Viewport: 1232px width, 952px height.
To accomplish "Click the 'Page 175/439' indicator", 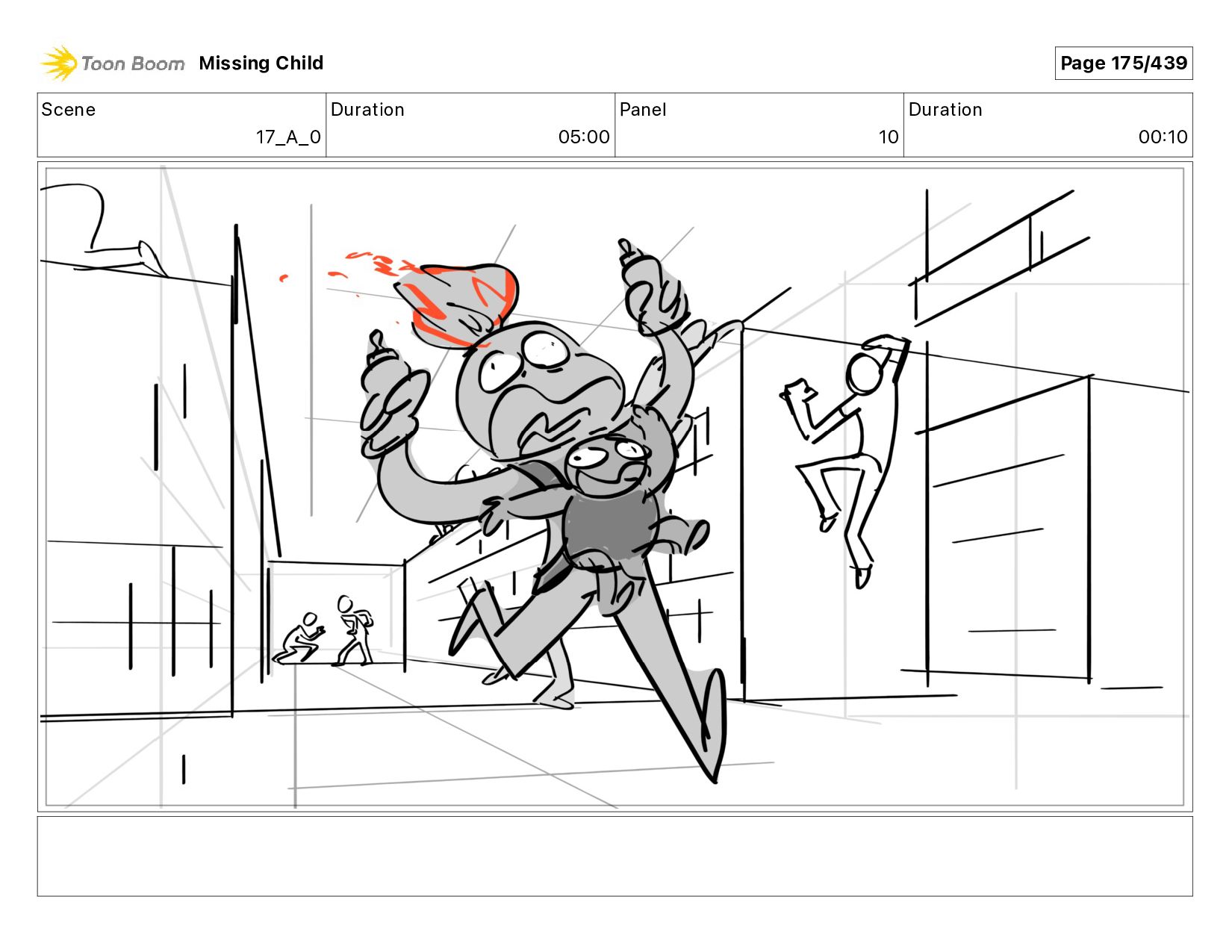I will click(1124, 63).
